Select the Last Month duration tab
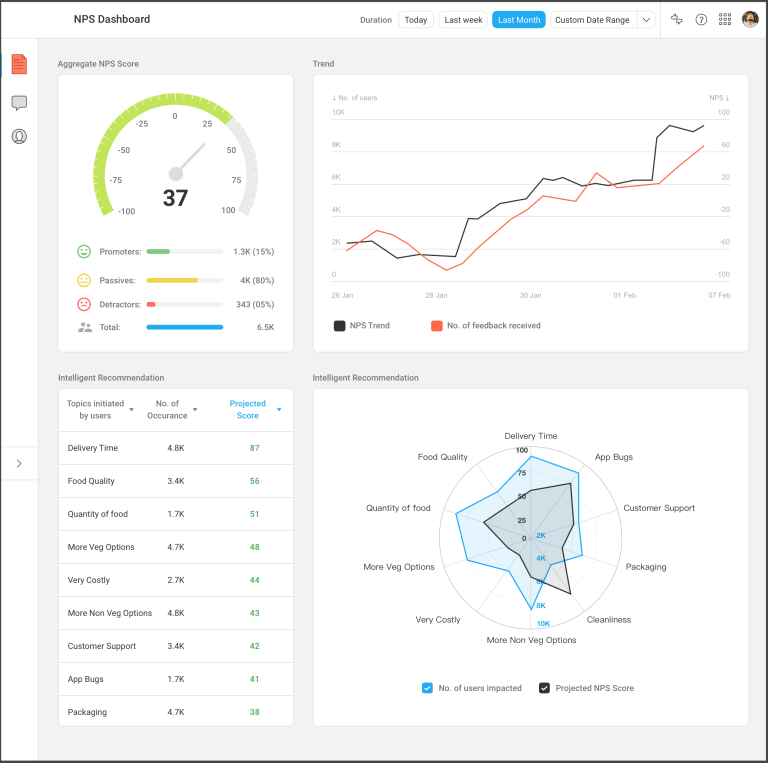768x763 pixels. [518, 20]
